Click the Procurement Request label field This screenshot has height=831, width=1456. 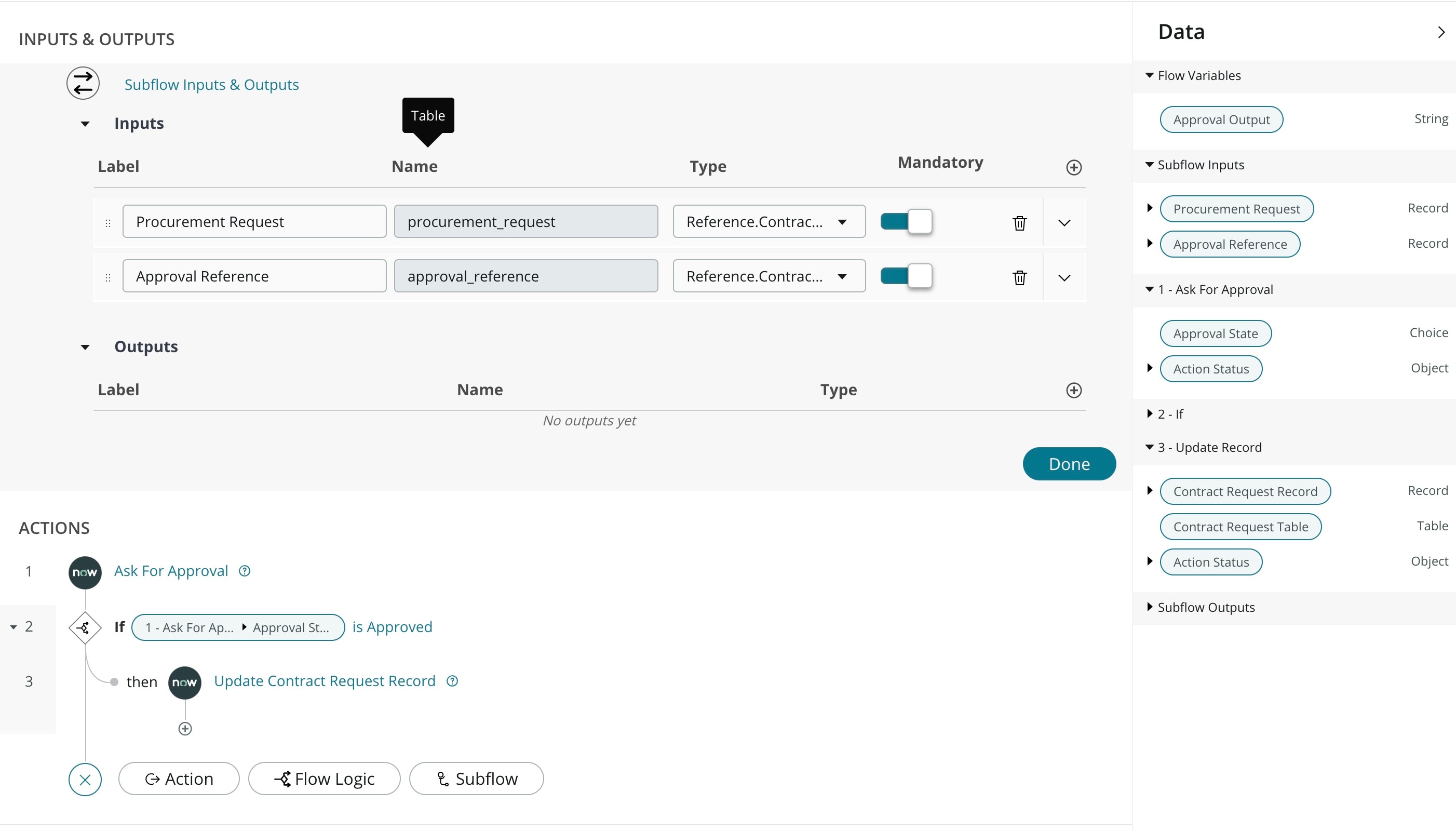tap(254, 221)
